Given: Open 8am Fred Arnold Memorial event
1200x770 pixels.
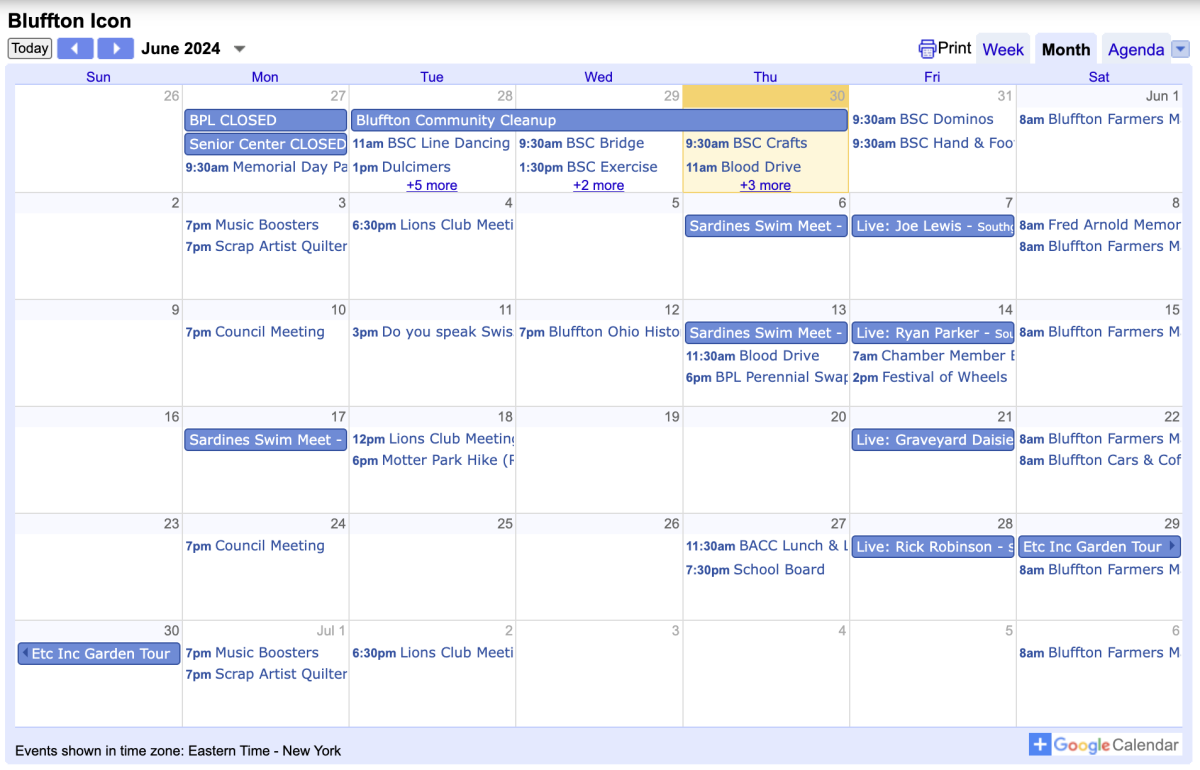Looking at the screenshot, I should point(1099,225).
